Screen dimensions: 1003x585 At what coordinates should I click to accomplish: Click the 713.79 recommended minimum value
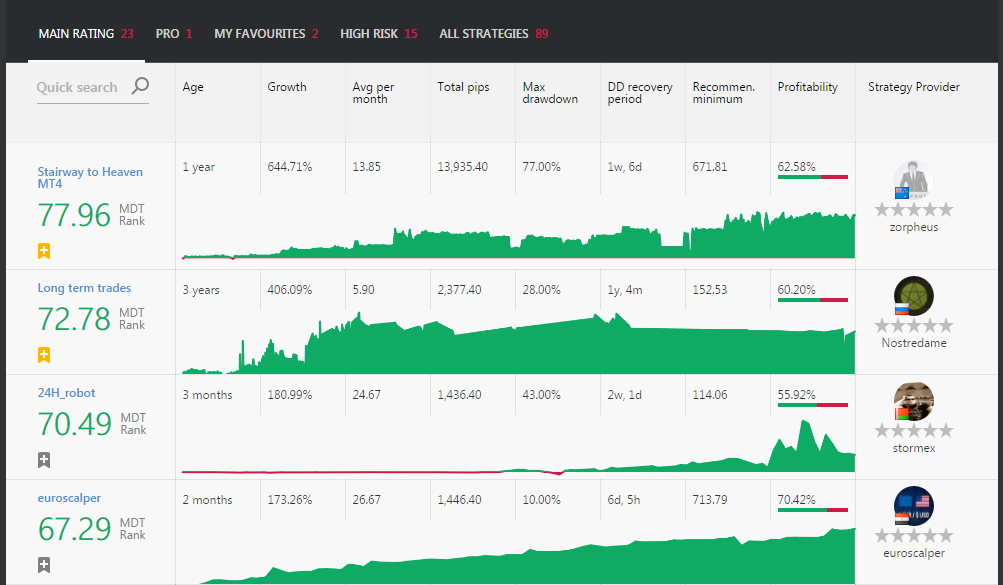[709, 499]
